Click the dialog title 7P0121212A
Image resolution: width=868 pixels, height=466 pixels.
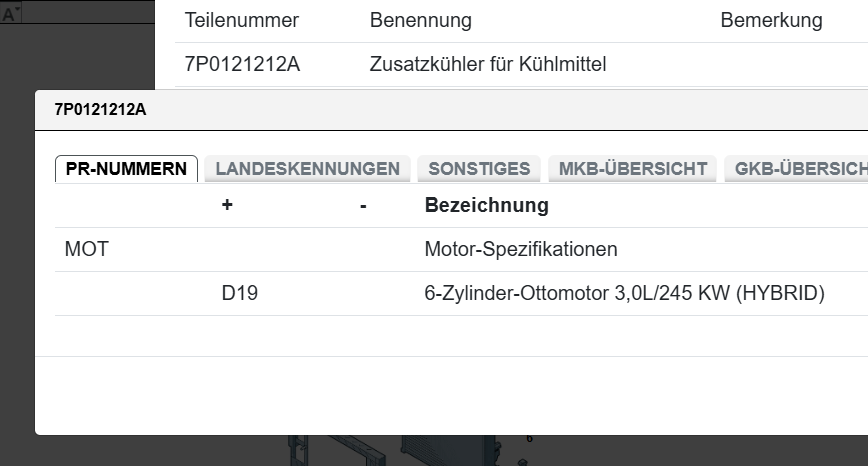[100, 109]
